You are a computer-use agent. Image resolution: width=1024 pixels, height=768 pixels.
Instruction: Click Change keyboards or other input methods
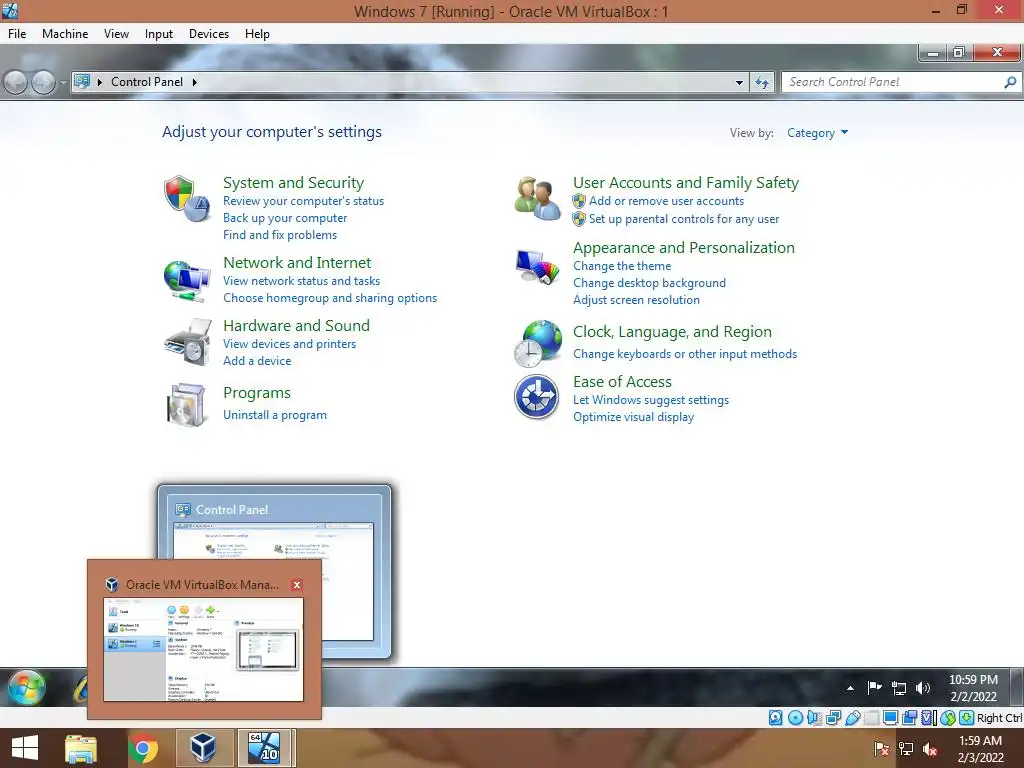[x=685, y=354]
